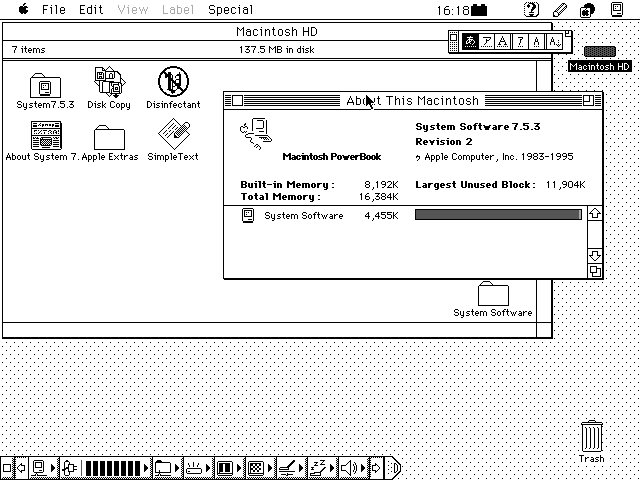The width and height of the screenshot is (640, 480).
Task: Select the SimpleText application icon
Action: coord(174,134)
